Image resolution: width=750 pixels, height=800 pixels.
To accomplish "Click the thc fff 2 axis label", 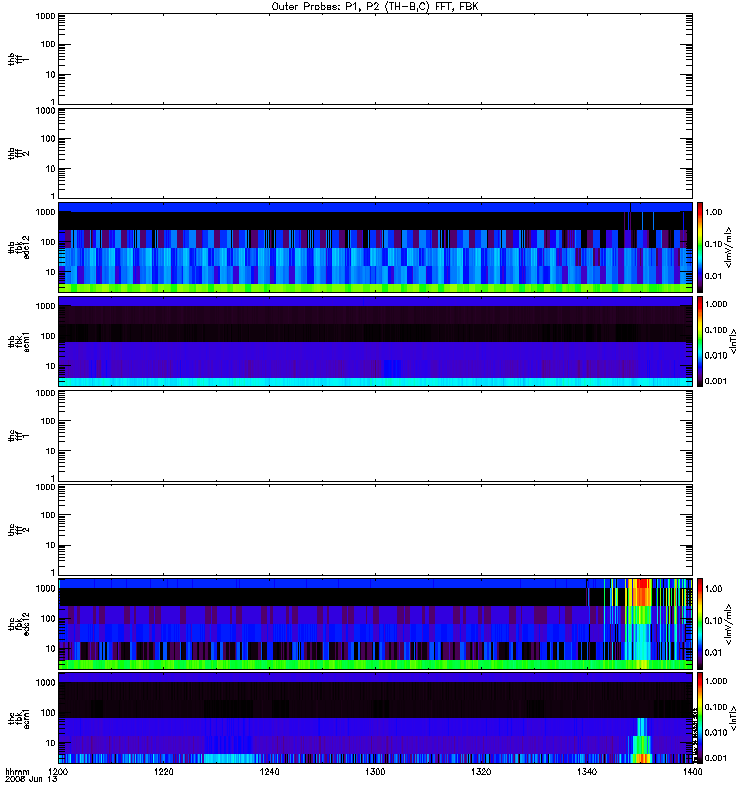I will click(18, 530).
